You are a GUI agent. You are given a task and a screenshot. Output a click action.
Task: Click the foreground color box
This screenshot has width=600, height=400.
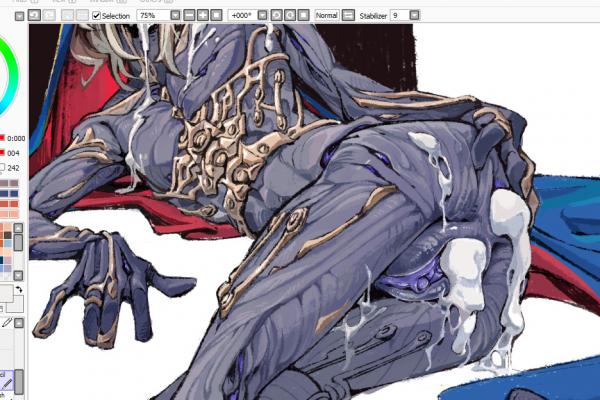pyautogui.click(x=6, y=293)
